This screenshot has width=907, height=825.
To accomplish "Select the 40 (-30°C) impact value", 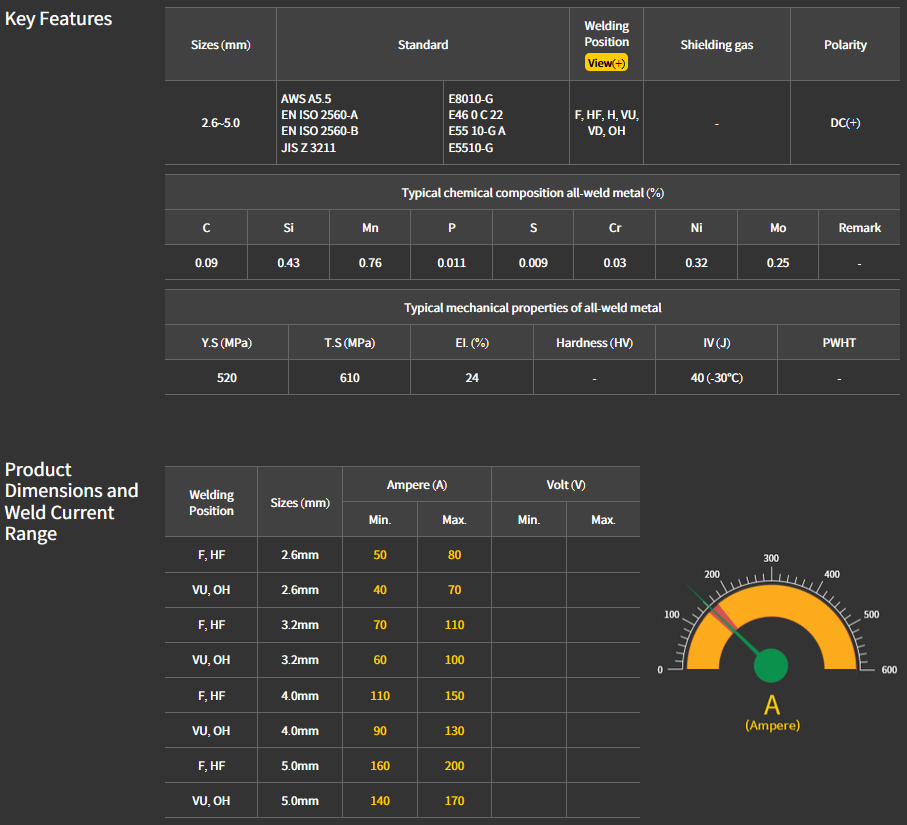I will click(716, 378).
